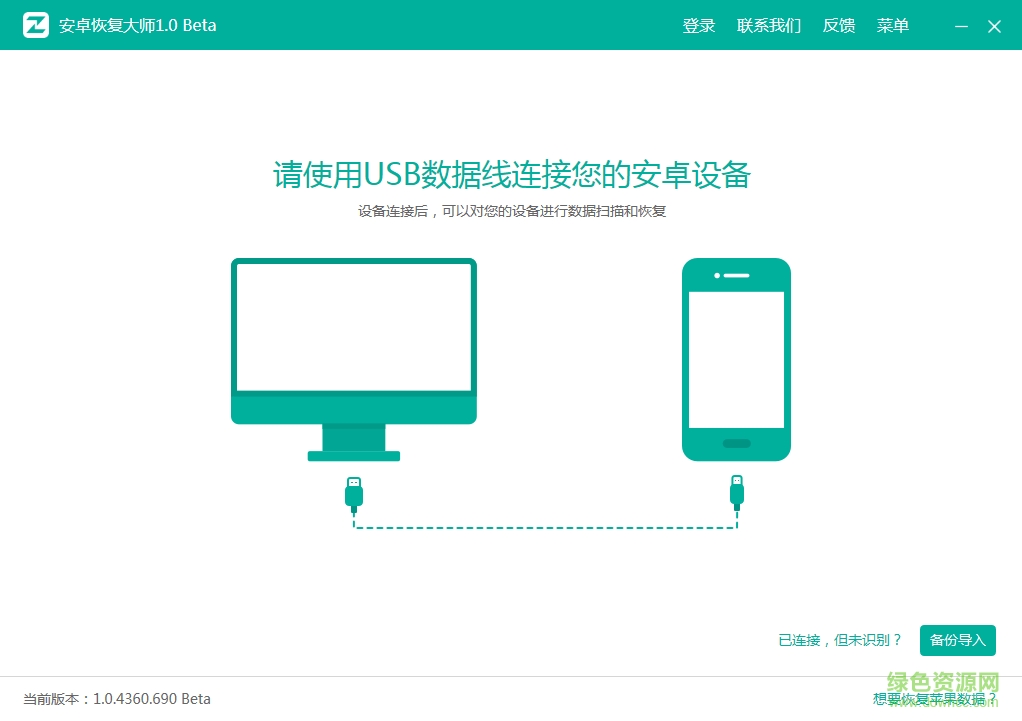Open the 反馈 feedback item
Screen dimensions: 1022x721
(839, 25)
